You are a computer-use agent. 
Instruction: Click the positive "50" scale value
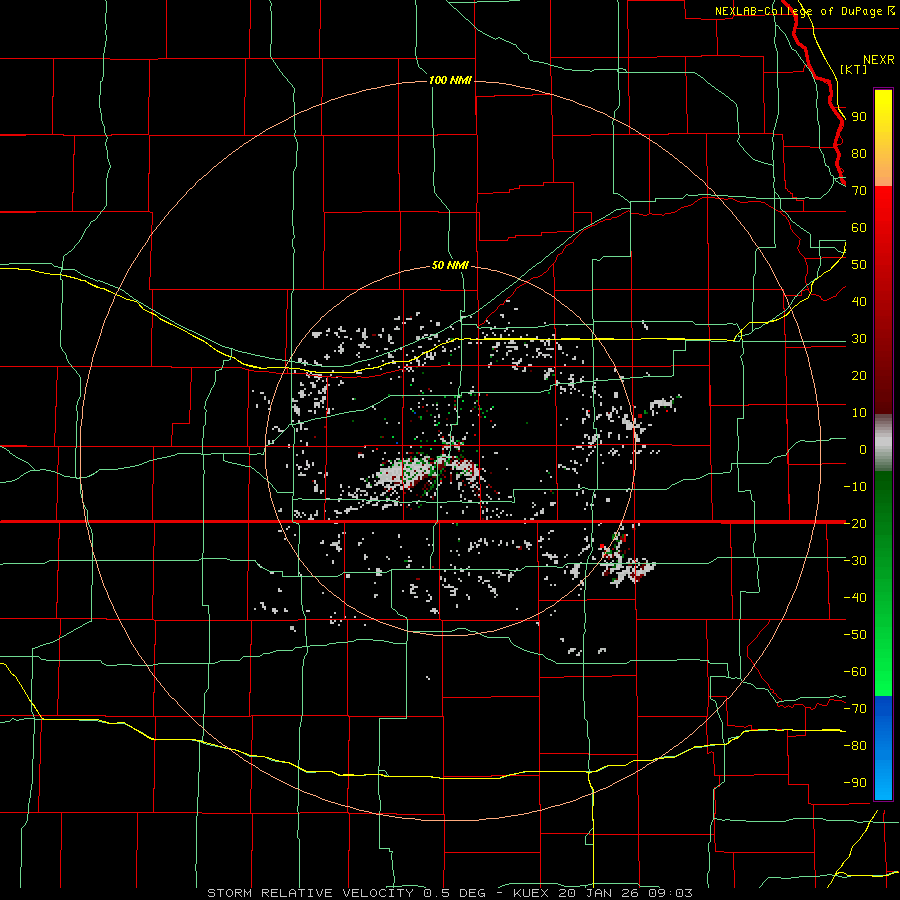pyautogui.click(x=859, y=265)
